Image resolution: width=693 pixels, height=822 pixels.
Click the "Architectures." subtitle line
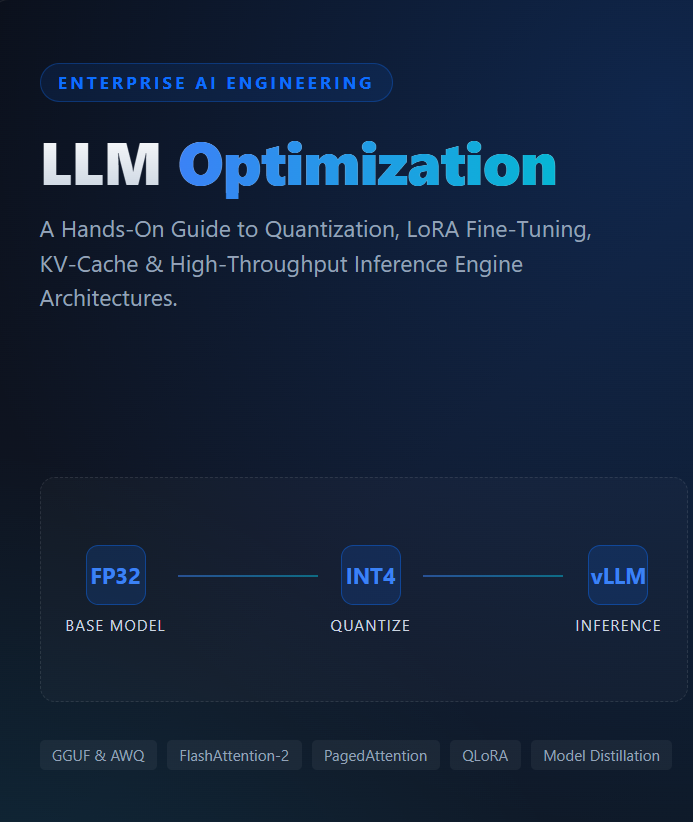[109, 298]
